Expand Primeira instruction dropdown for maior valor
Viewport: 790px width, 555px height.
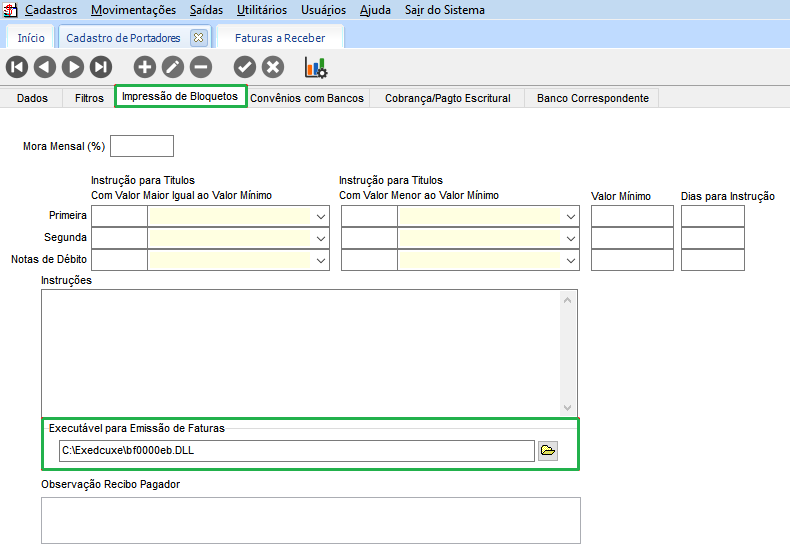(321, 216)
